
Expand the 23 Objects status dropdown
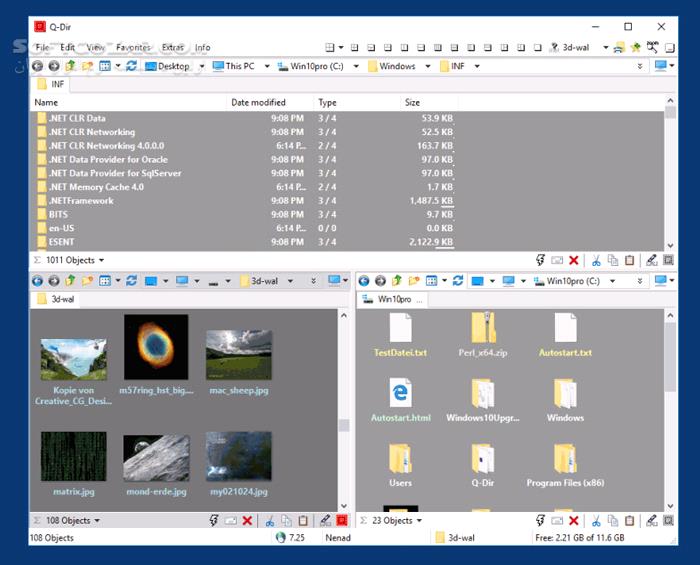click(x=419, y=520)
